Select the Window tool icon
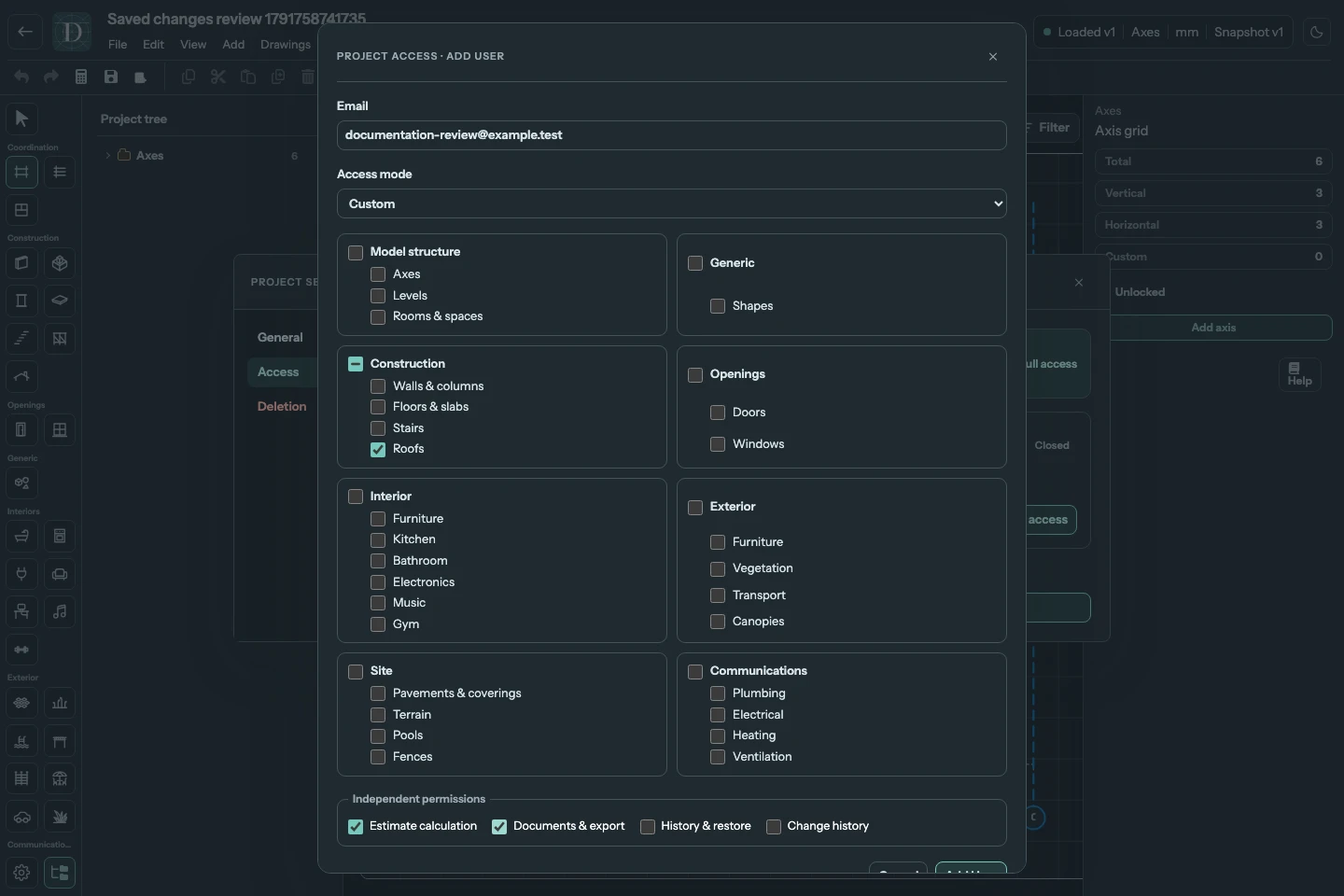 [x=60, y=429]
